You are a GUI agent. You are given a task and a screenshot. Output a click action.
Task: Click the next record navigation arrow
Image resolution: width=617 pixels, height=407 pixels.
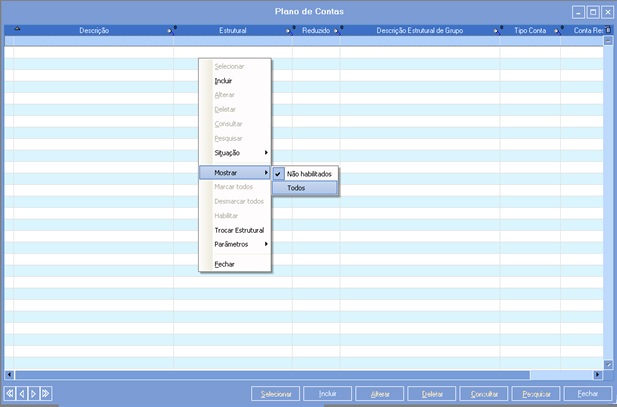point(33,393)
